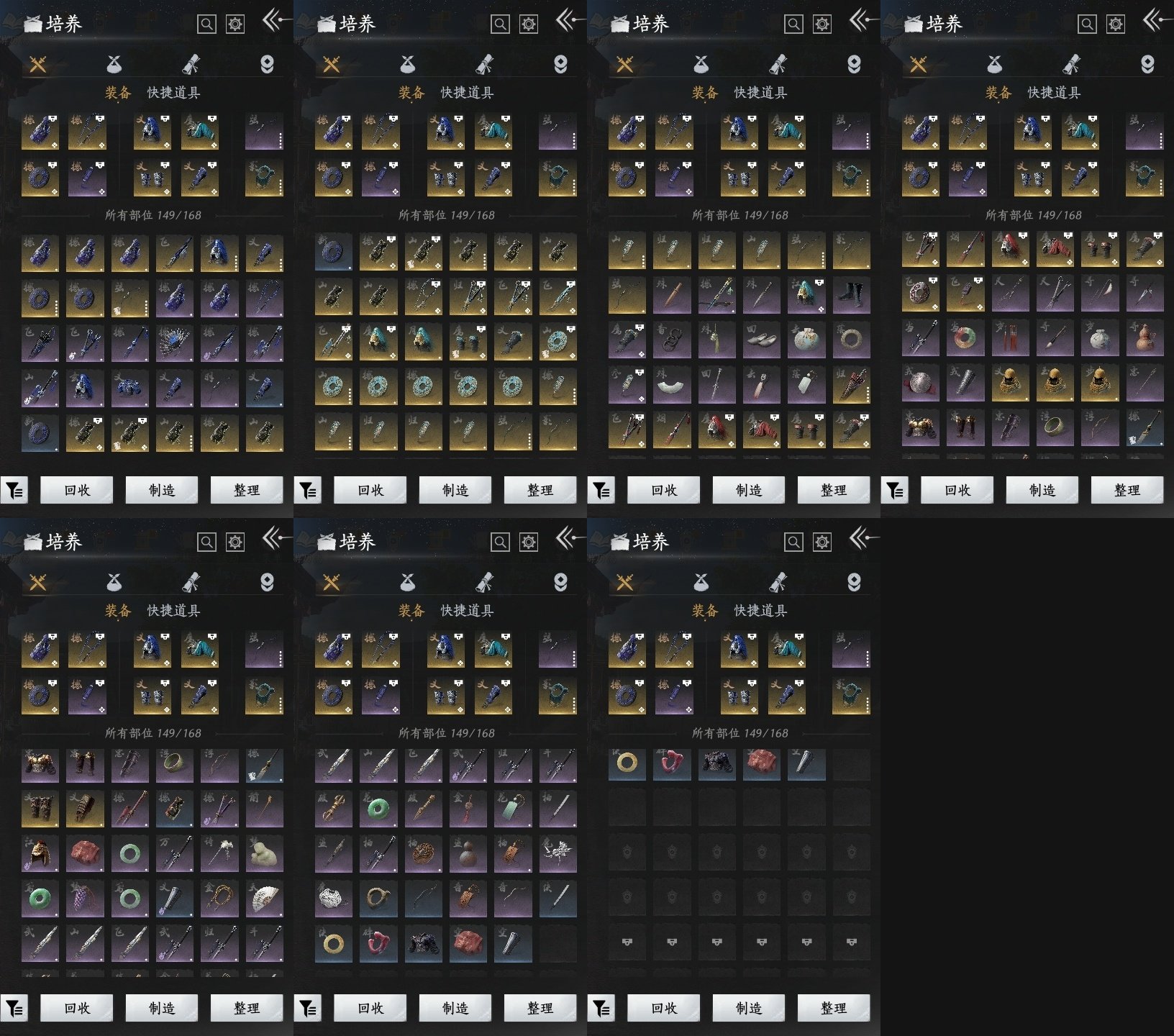Select the blue peacock-feather fan item
The image size is (1174, 1036).
click(x=174, y=343)
